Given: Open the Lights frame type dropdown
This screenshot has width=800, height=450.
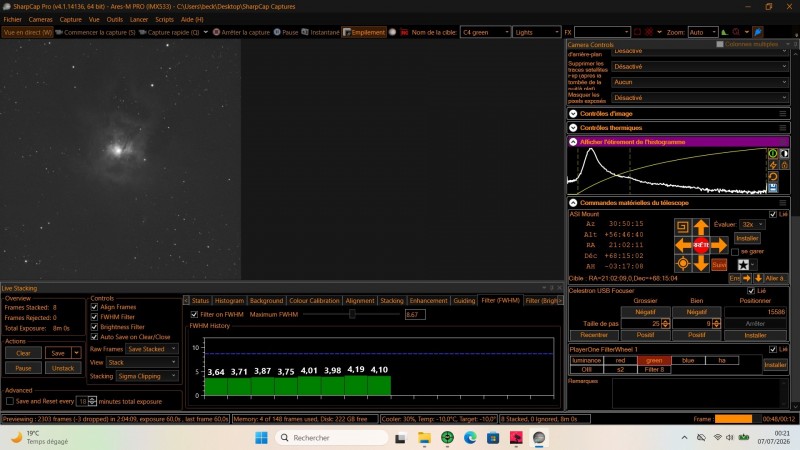Looking at the screenshot, I should pyautogui.click(x=536, y=32).
